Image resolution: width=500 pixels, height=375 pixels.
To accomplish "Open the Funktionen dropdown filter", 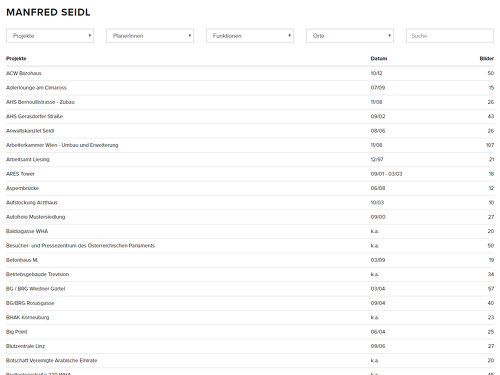I will tap(250, 36).
